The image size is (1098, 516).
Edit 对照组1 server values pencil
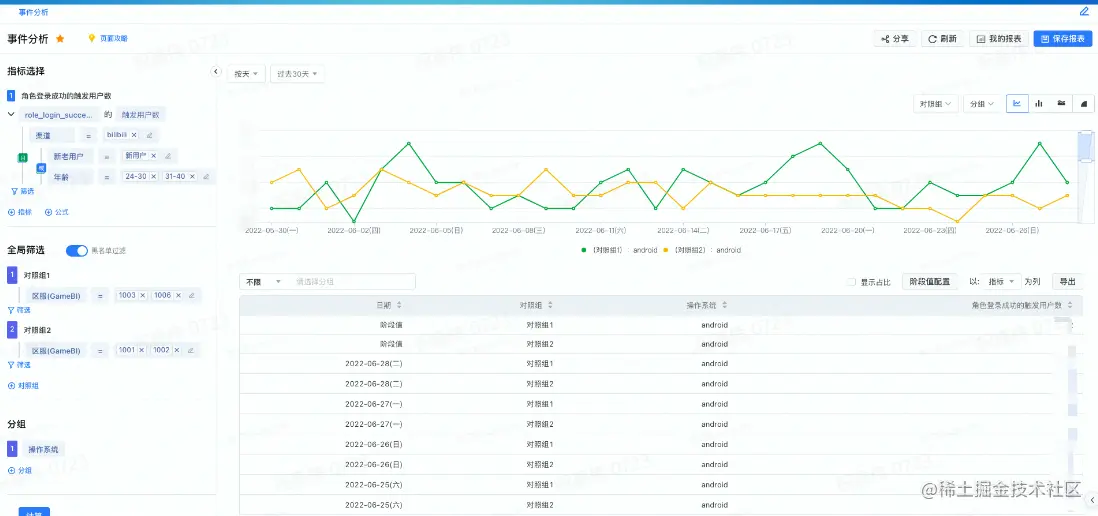click(x=191, y=295)
